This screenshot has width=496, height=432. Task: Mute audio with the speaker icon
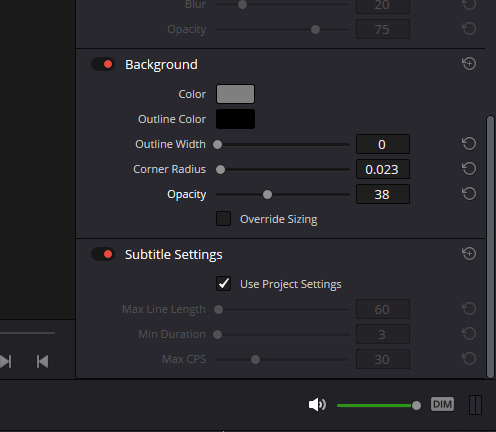[317, 405]
